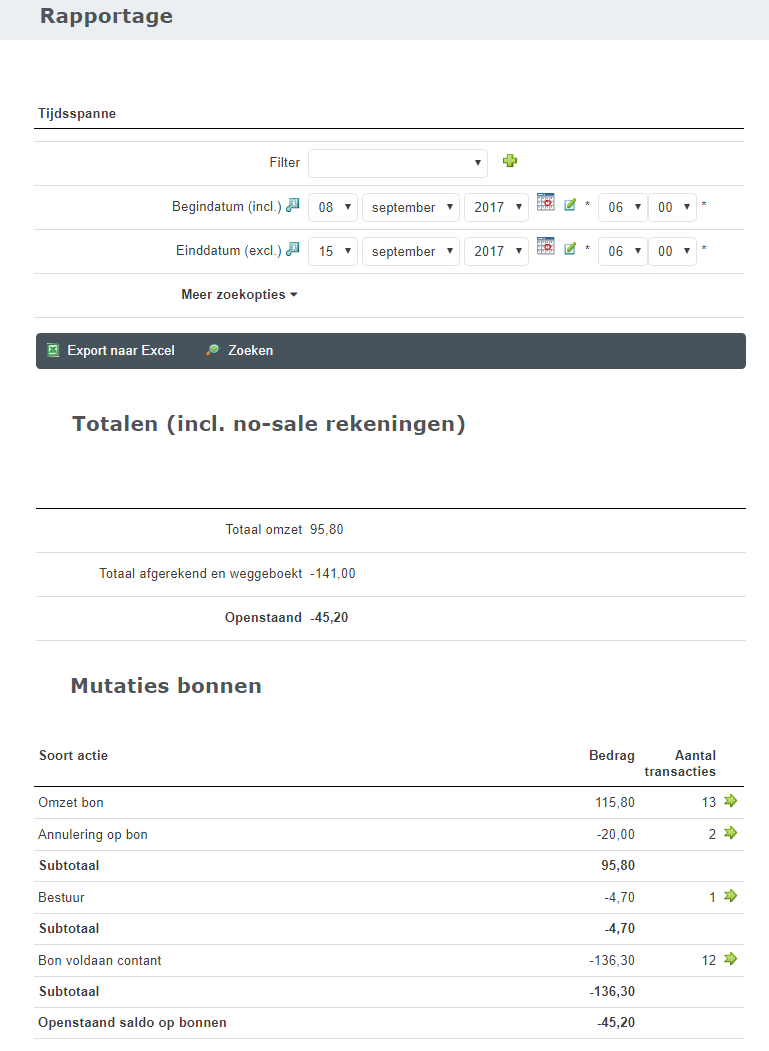This screenshot has height=1051, width=769.
Task: Open the calendar picker for Begindatum
Action: point(545,202)
